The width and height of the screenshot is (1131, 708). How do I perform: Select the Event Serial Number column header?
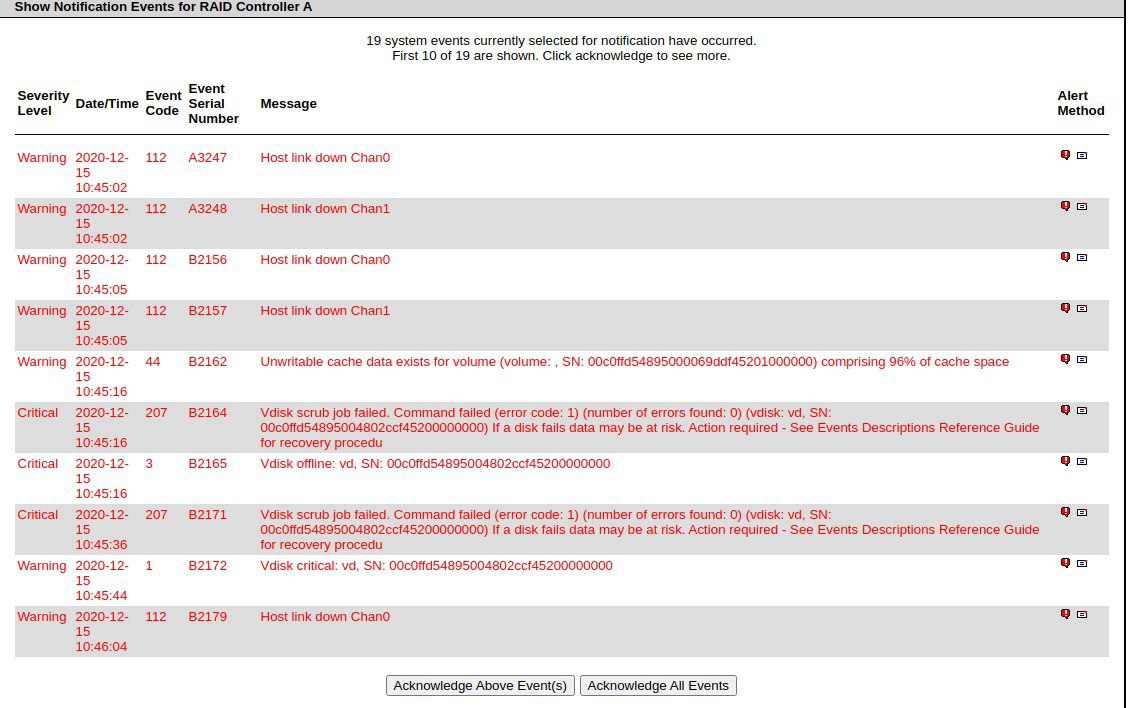click(x=214, y=104)
